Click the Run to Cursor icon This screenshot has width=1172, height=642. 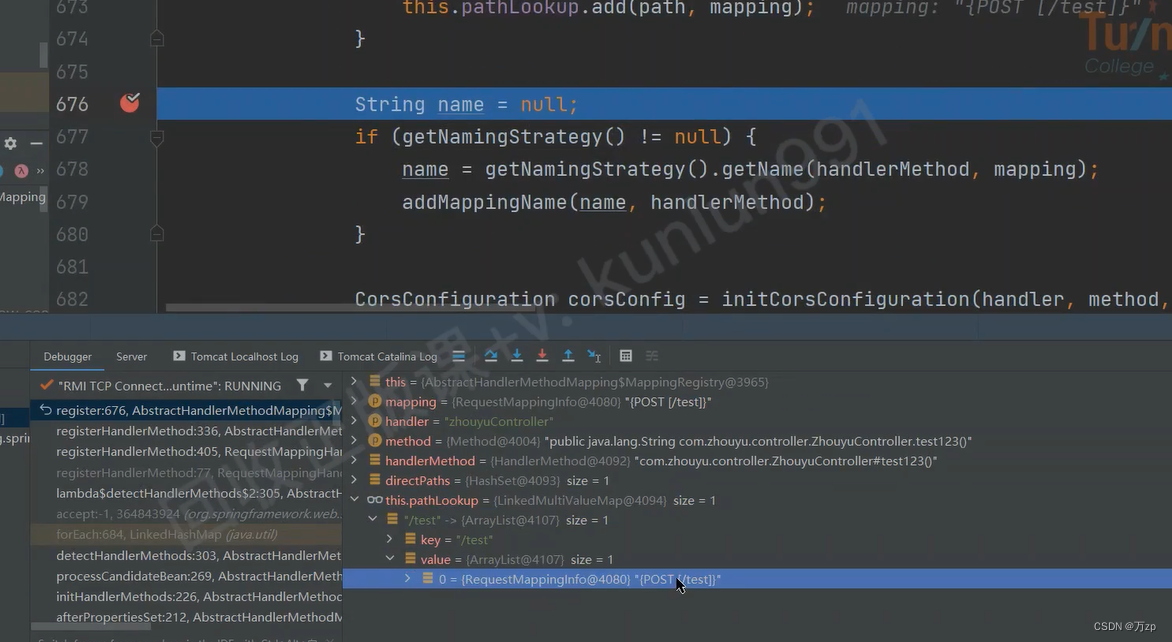click(x=594, y=356)
